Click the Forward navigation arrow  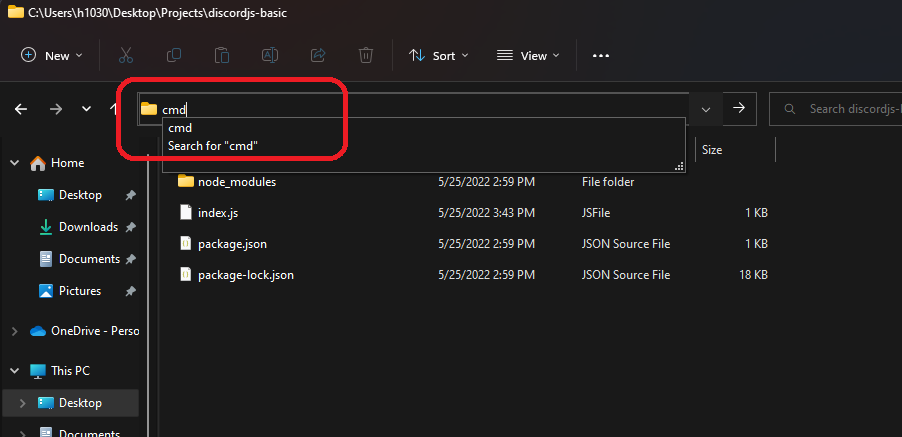tap(56, 108)
